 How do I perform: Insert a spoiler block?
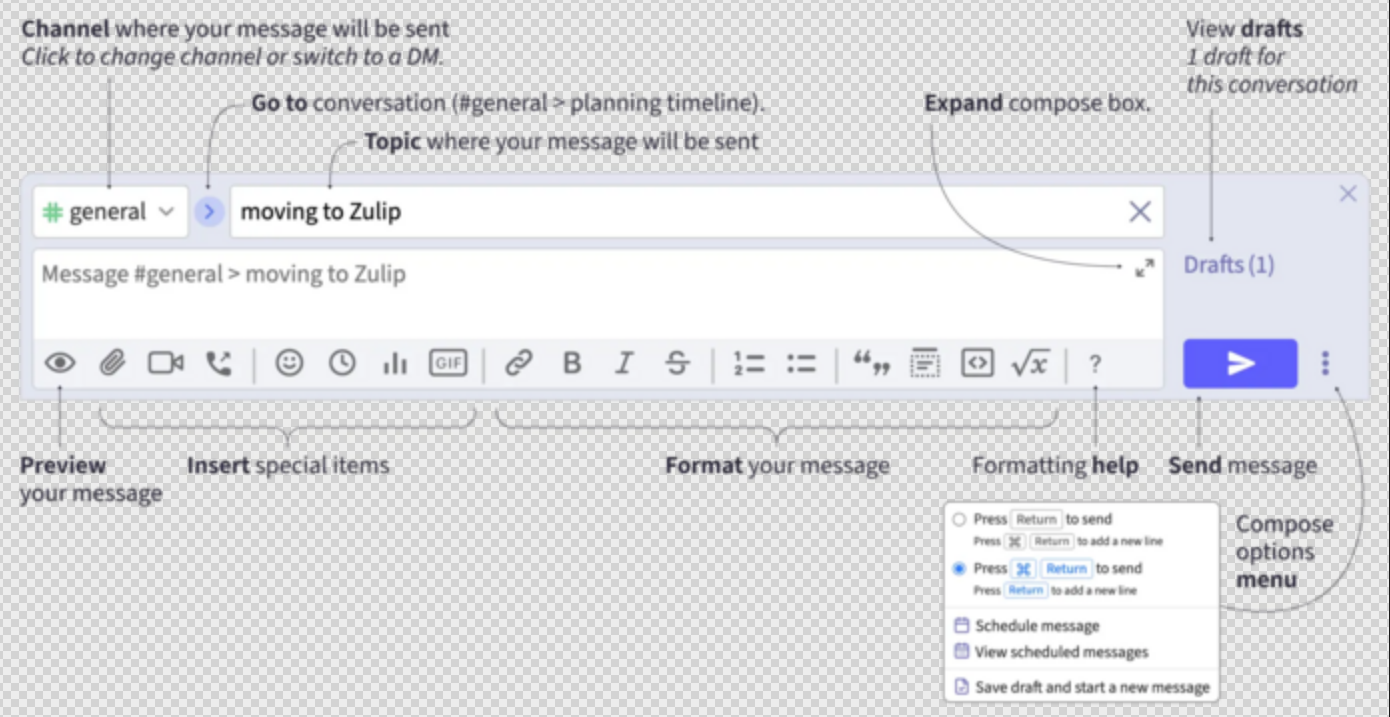[x=924, y=363]
